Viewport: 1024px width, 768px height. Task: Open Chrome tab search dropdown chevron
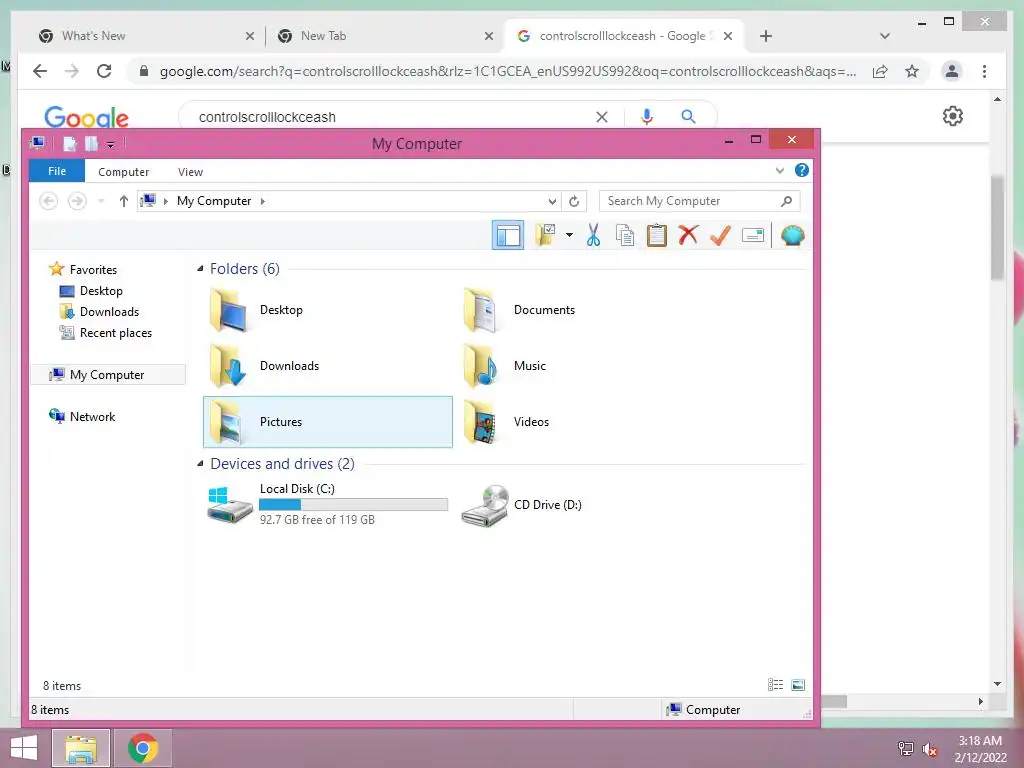(885, 36)
